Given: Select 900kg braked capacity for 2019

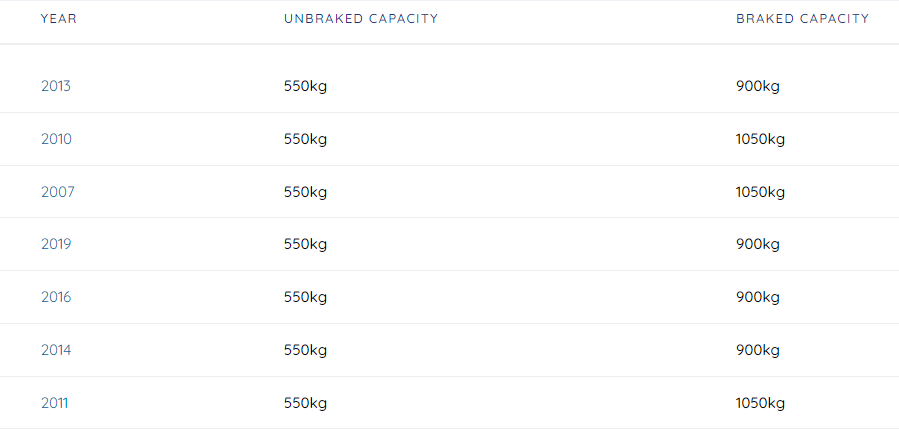Looking at the screenshot, I should [x=758, y=245].
